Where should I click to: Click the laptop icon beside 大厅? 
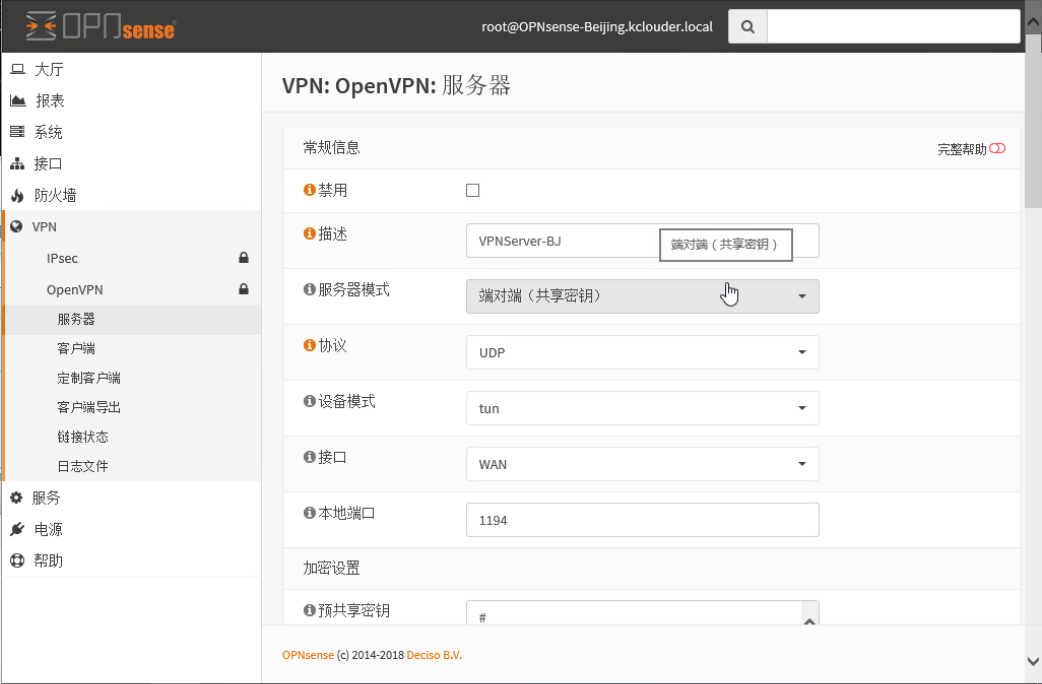click(17, 68)
